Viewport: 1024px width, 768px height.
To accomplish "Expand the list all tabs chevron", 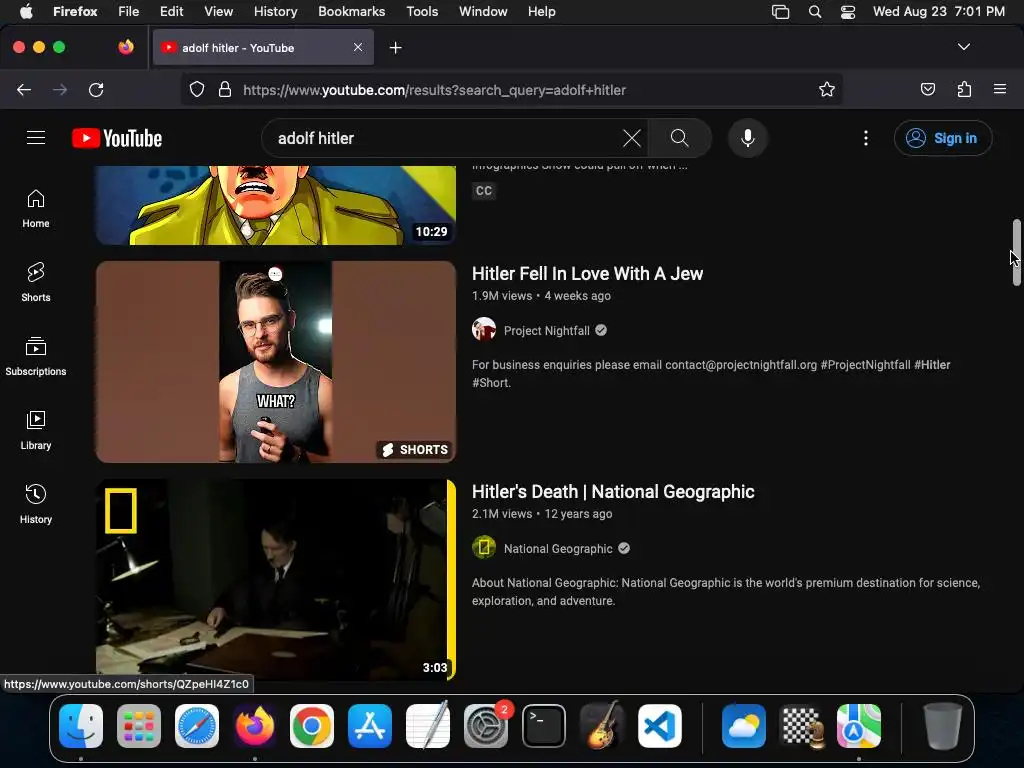I will pos(963,47).
